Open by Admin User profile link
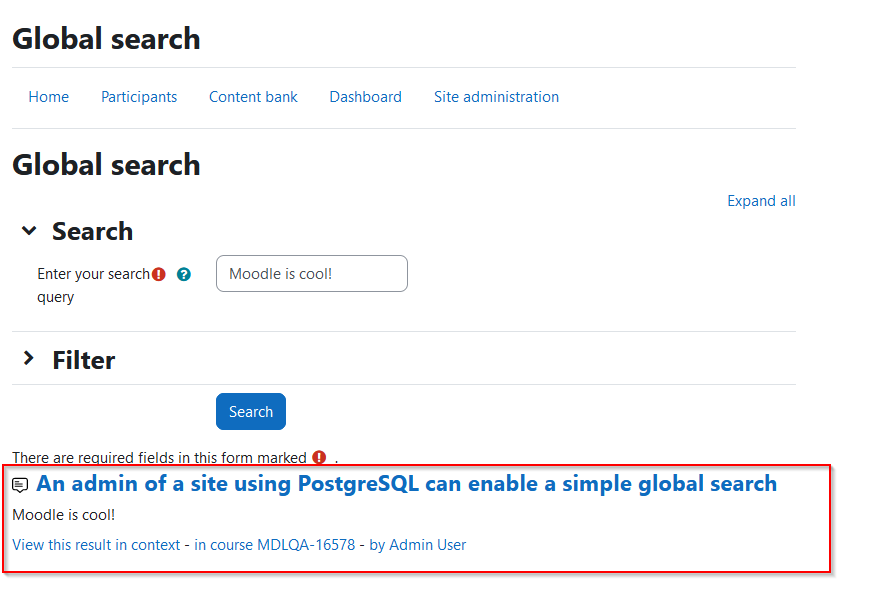Viewport: 876px width, 610px height. pos(417,545)
